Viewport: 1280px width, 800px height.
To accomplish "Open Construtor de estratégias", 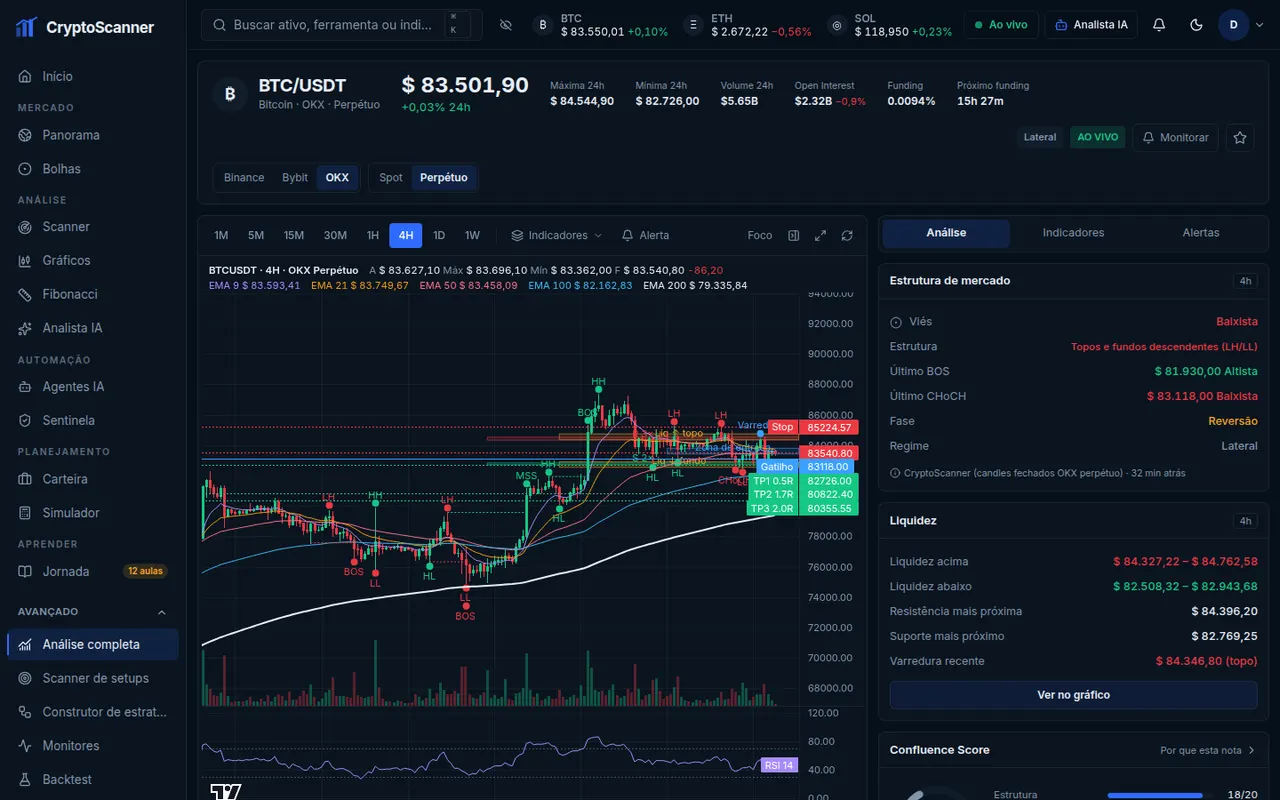I will click(x=92, y=712).
